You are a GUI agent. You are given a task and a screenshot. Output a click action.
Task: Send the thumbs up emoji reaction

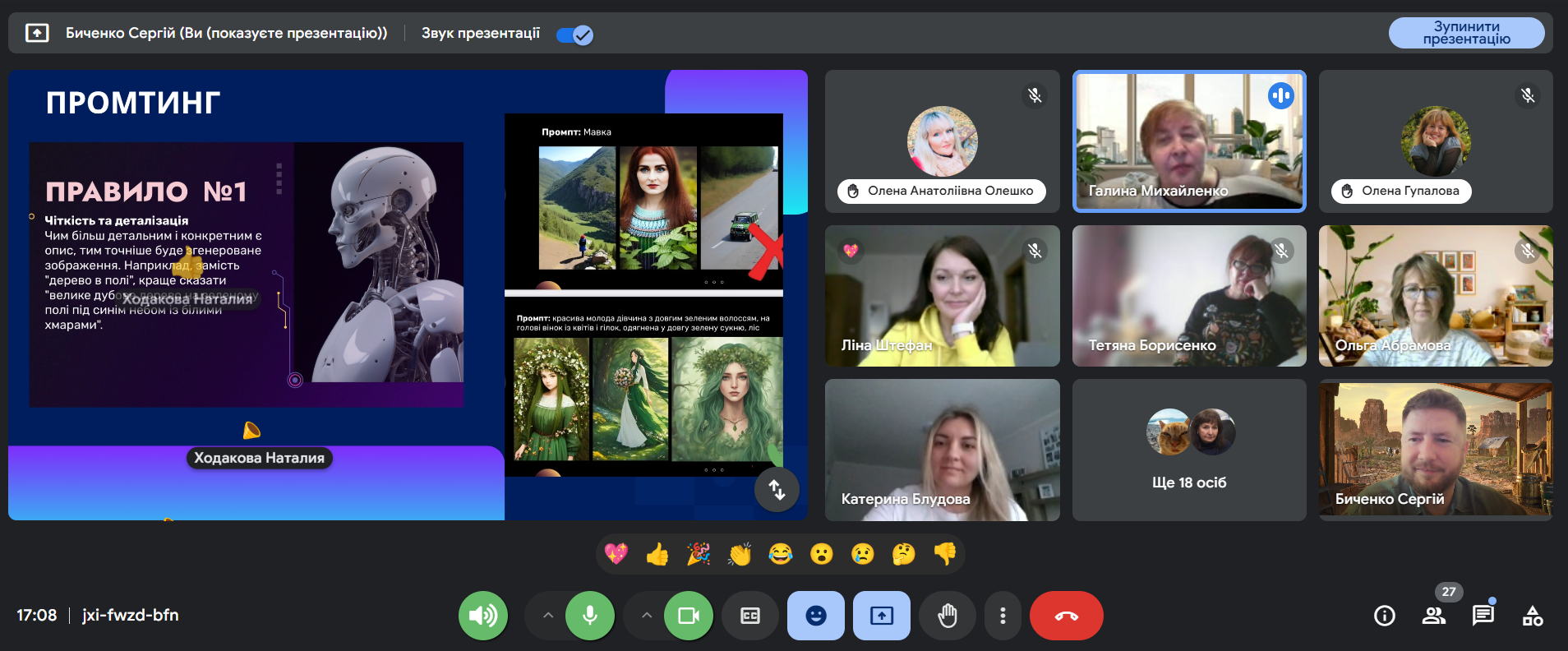[x=657, y=555]
